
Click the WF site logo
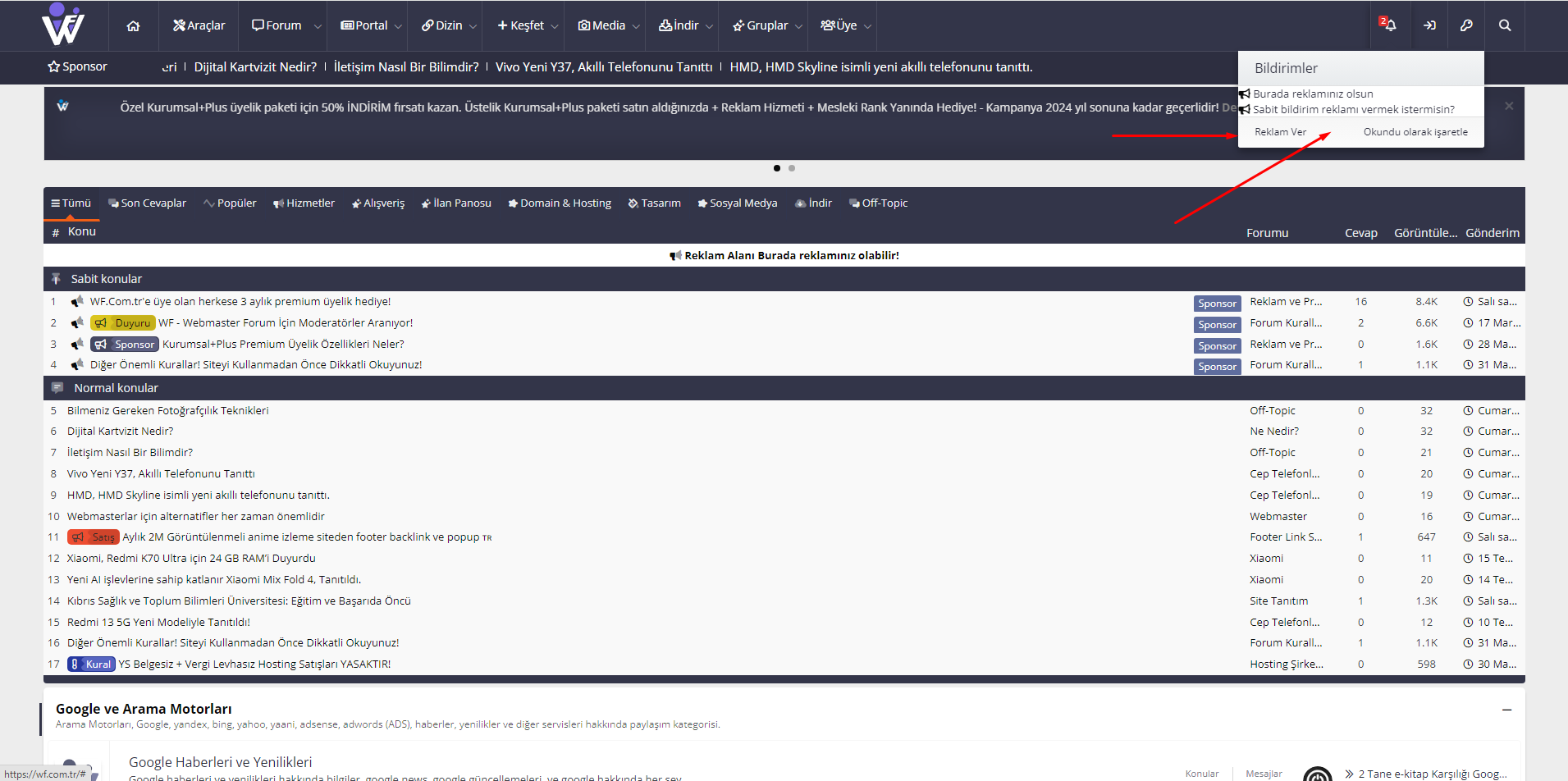(x=62, y=25)
